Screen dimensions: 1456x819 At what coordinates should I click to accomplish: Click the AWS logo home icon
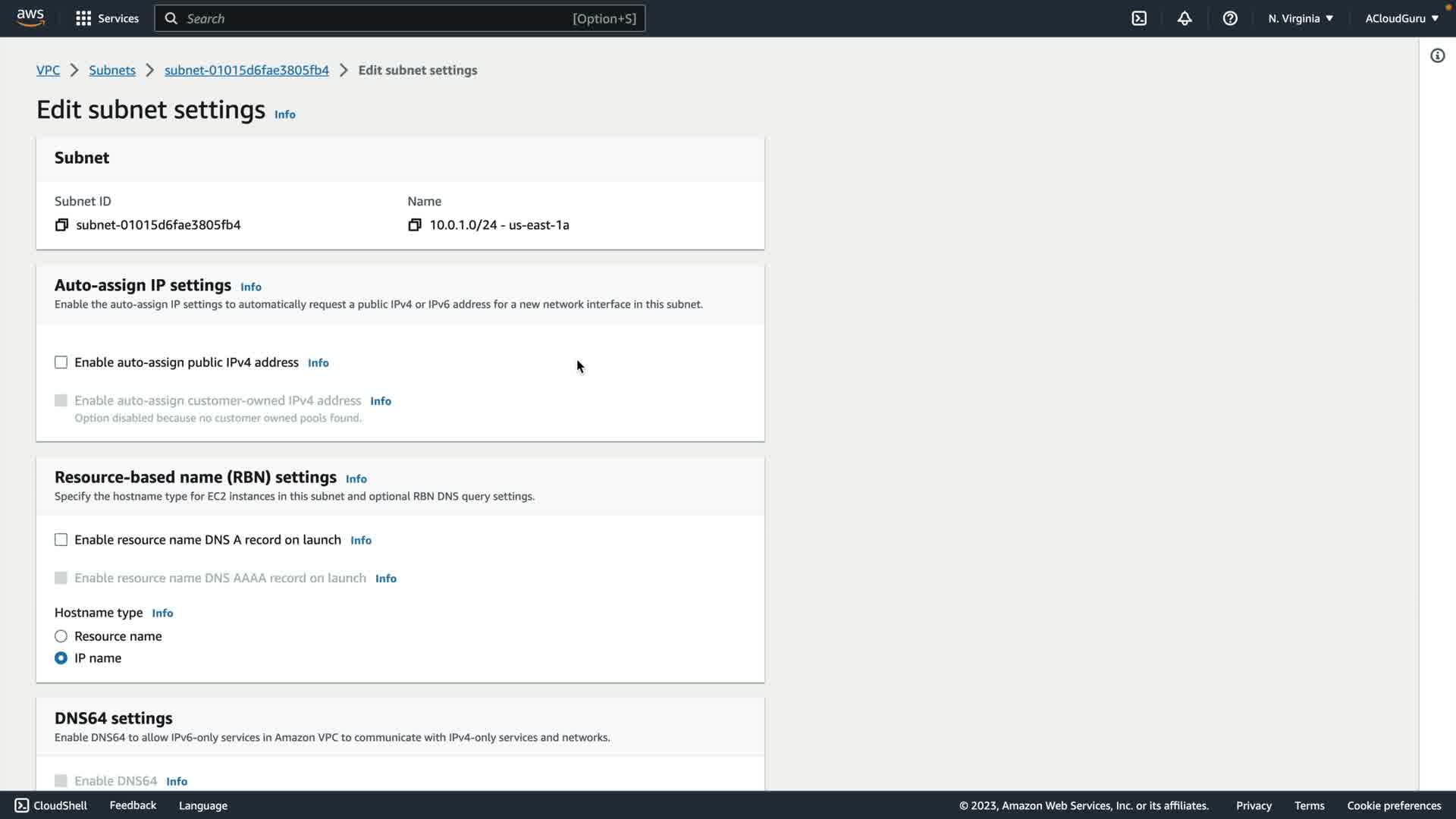pos(30,18)
